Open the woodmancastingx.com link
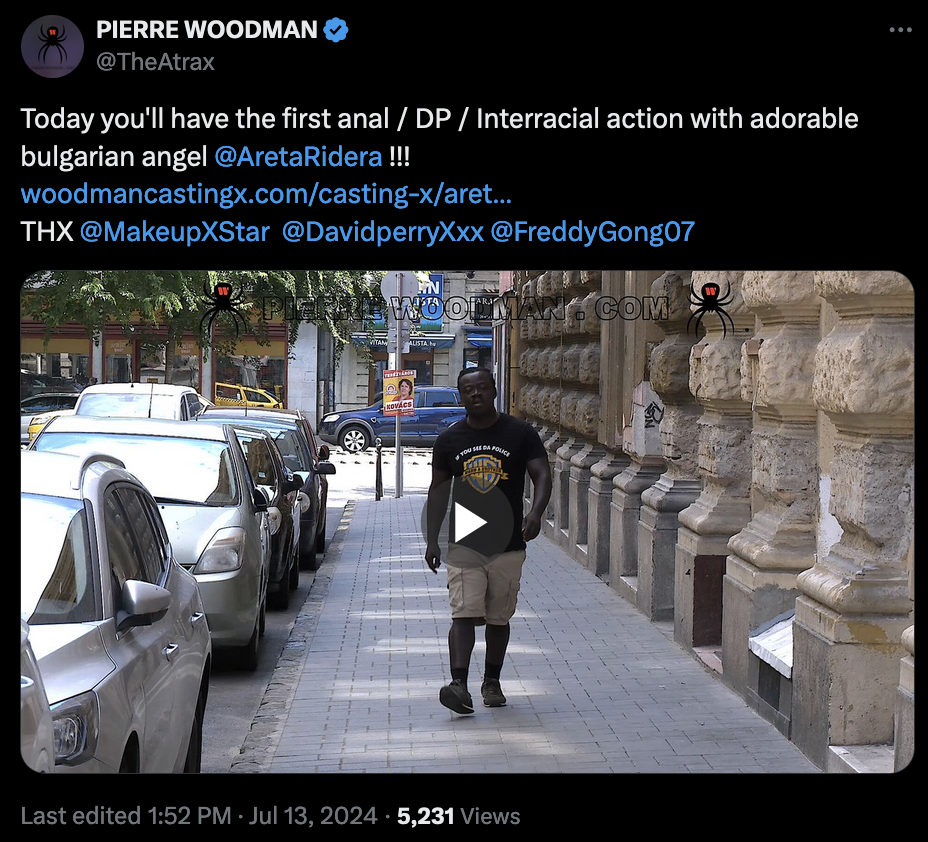 coord(266,194)
